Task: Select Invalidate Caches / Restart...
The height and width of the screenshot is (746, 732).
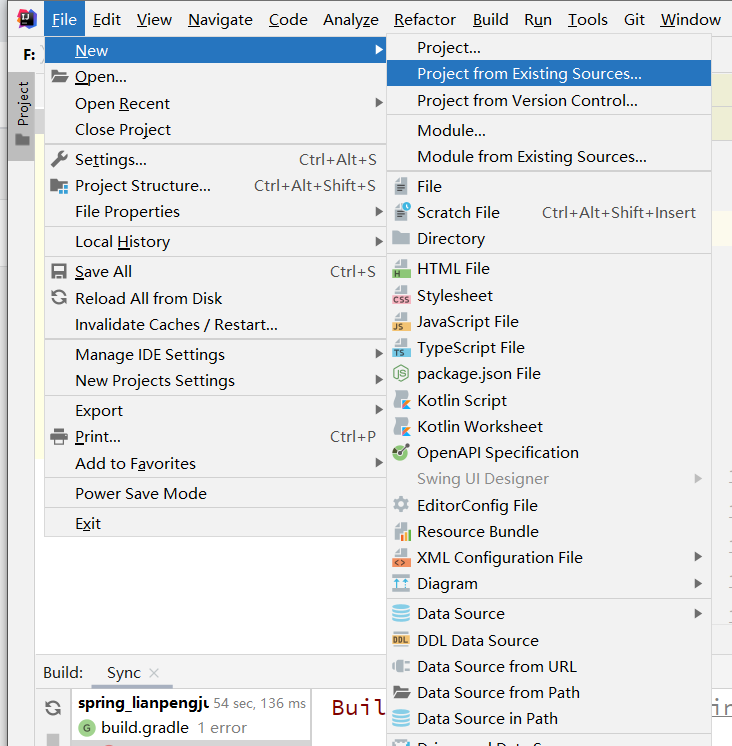Action: [x=215, y=324]
